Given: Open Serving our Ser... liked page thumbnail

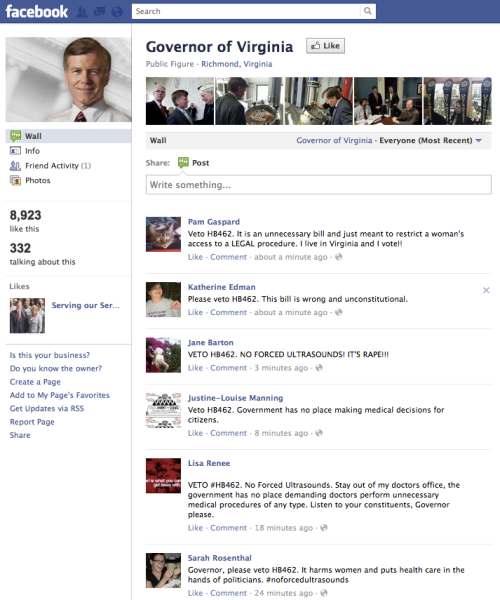Looking at the screenshot, I should pos(27,316).
